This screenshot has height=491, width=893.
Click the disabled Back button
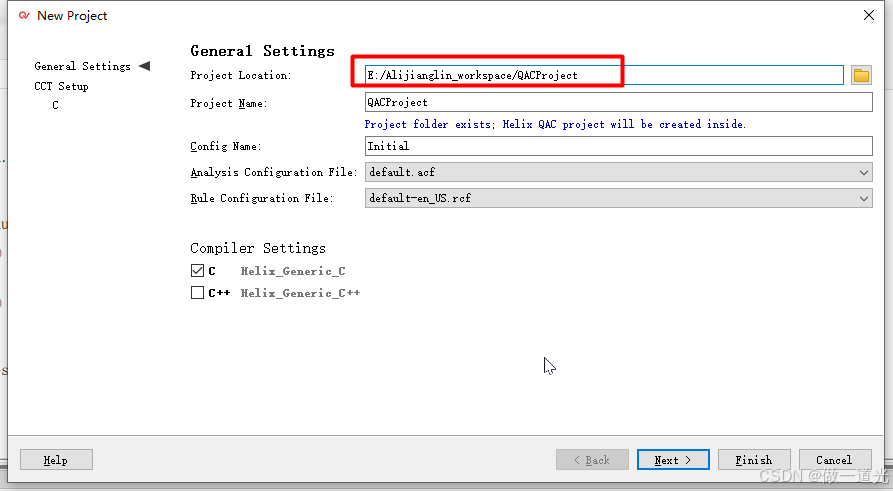tap(592, 460)
